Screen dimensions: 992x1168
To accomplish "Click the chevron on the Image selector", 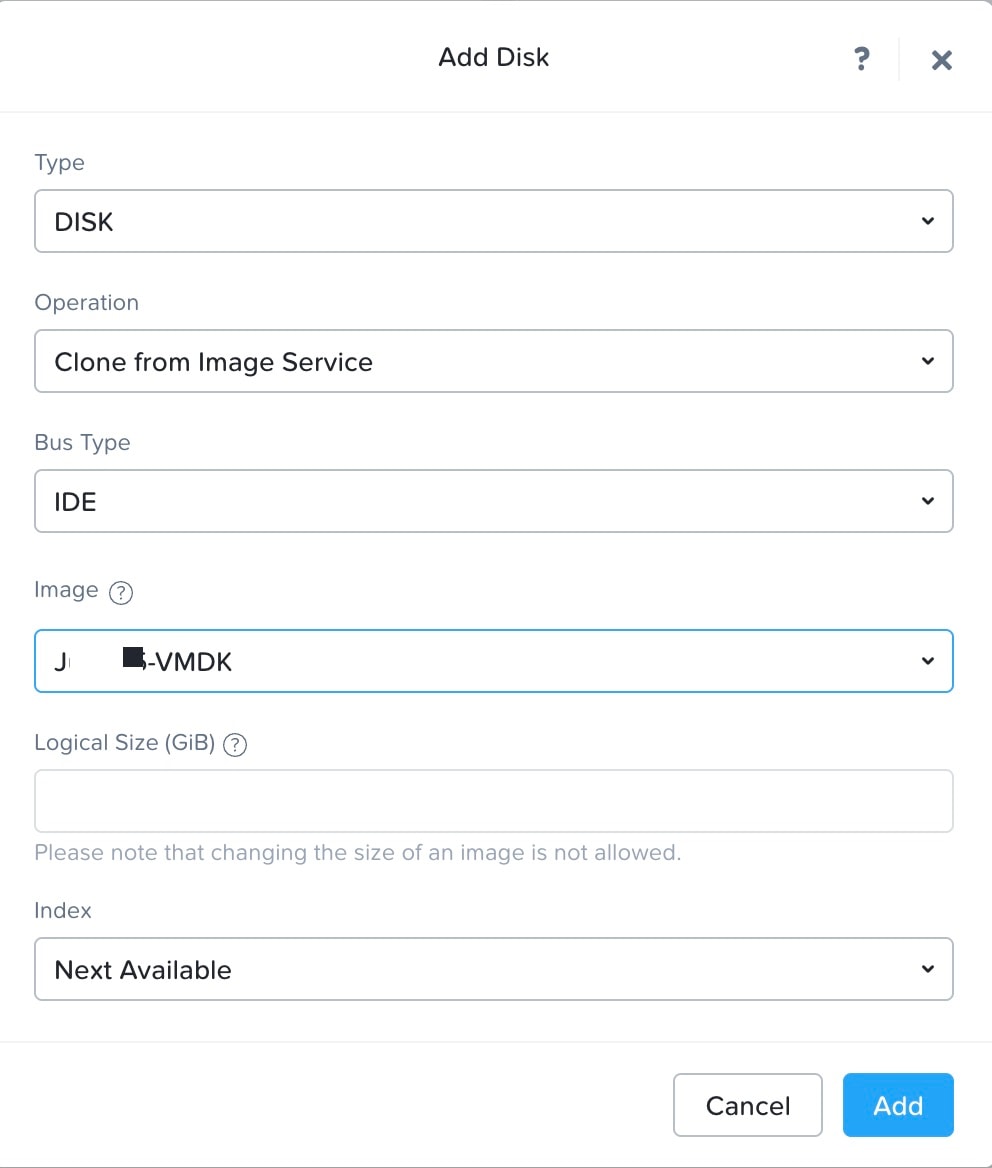I will (x=928, y=661).
